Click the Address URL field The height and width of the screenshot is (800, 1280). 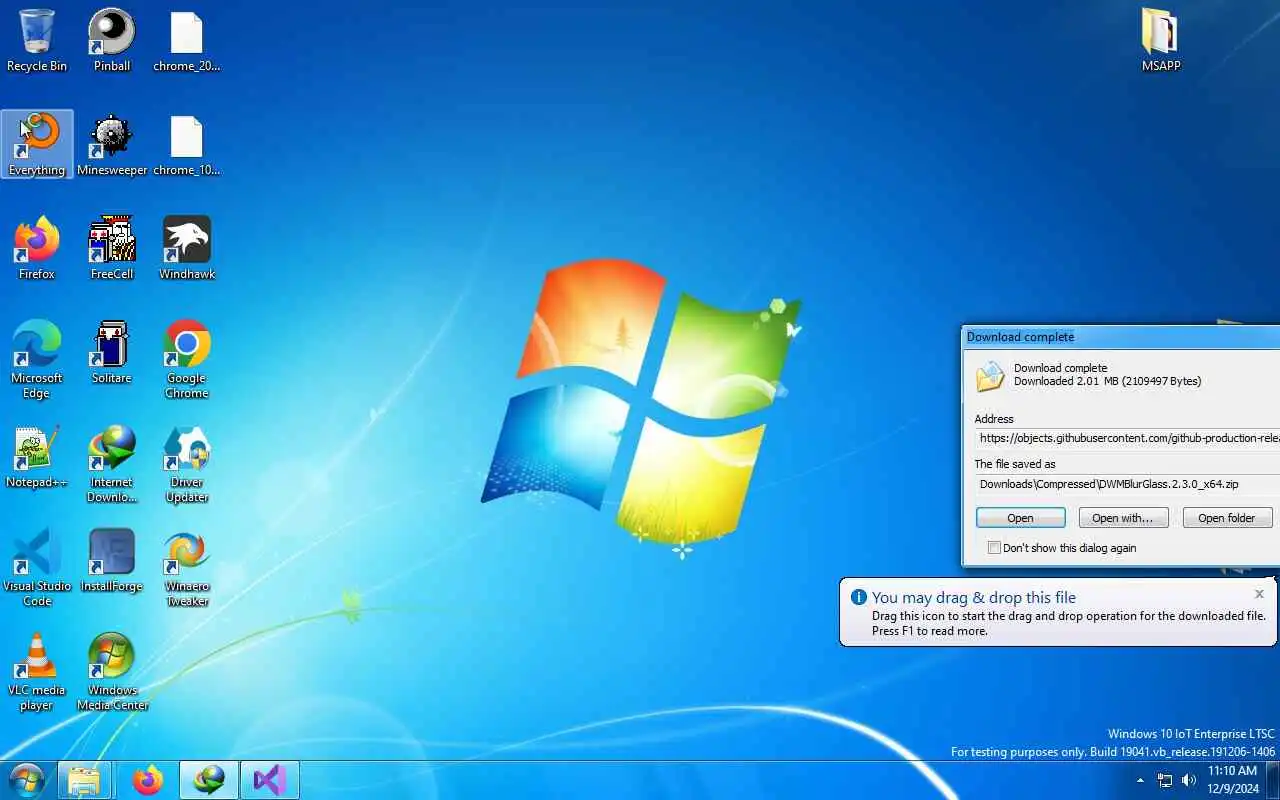1128,438
